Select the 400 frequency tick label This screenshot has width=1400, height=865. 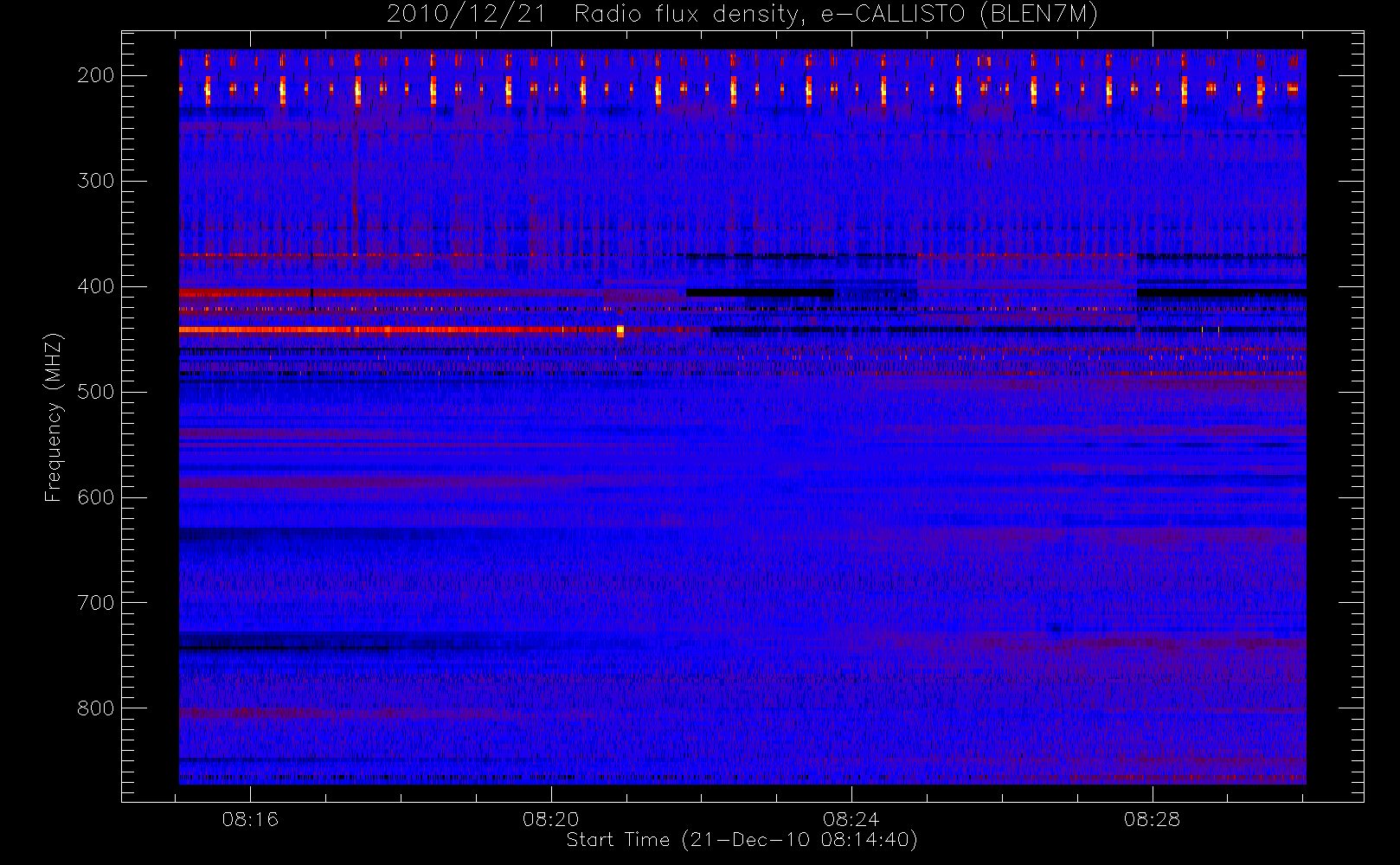96,286
